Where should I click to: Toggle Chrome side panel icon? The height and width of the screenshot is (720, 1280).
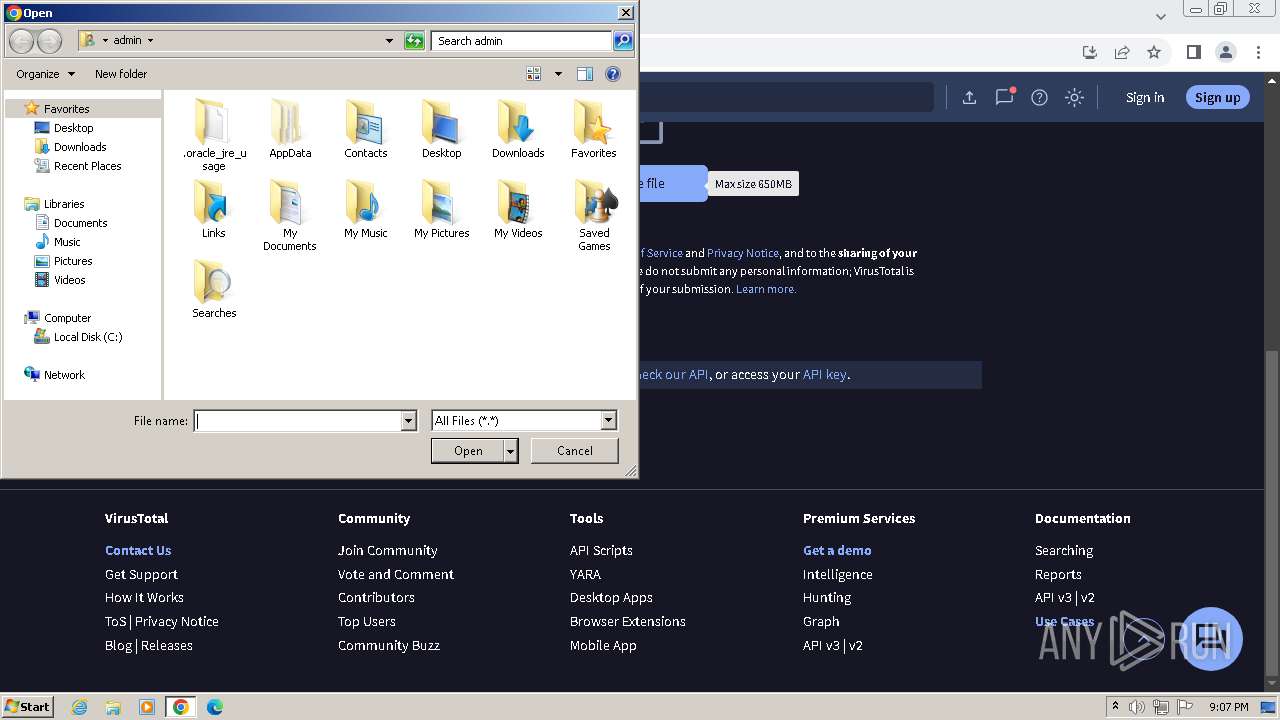pyautogui.click(x=1193, y=52)
